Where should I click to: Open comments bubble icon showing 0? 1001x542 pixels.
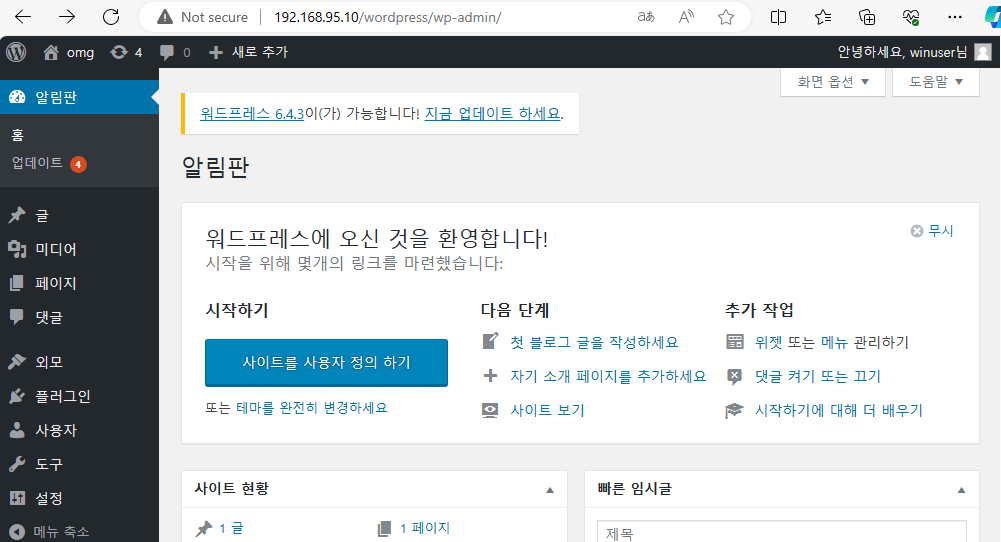tap(175, 52)
